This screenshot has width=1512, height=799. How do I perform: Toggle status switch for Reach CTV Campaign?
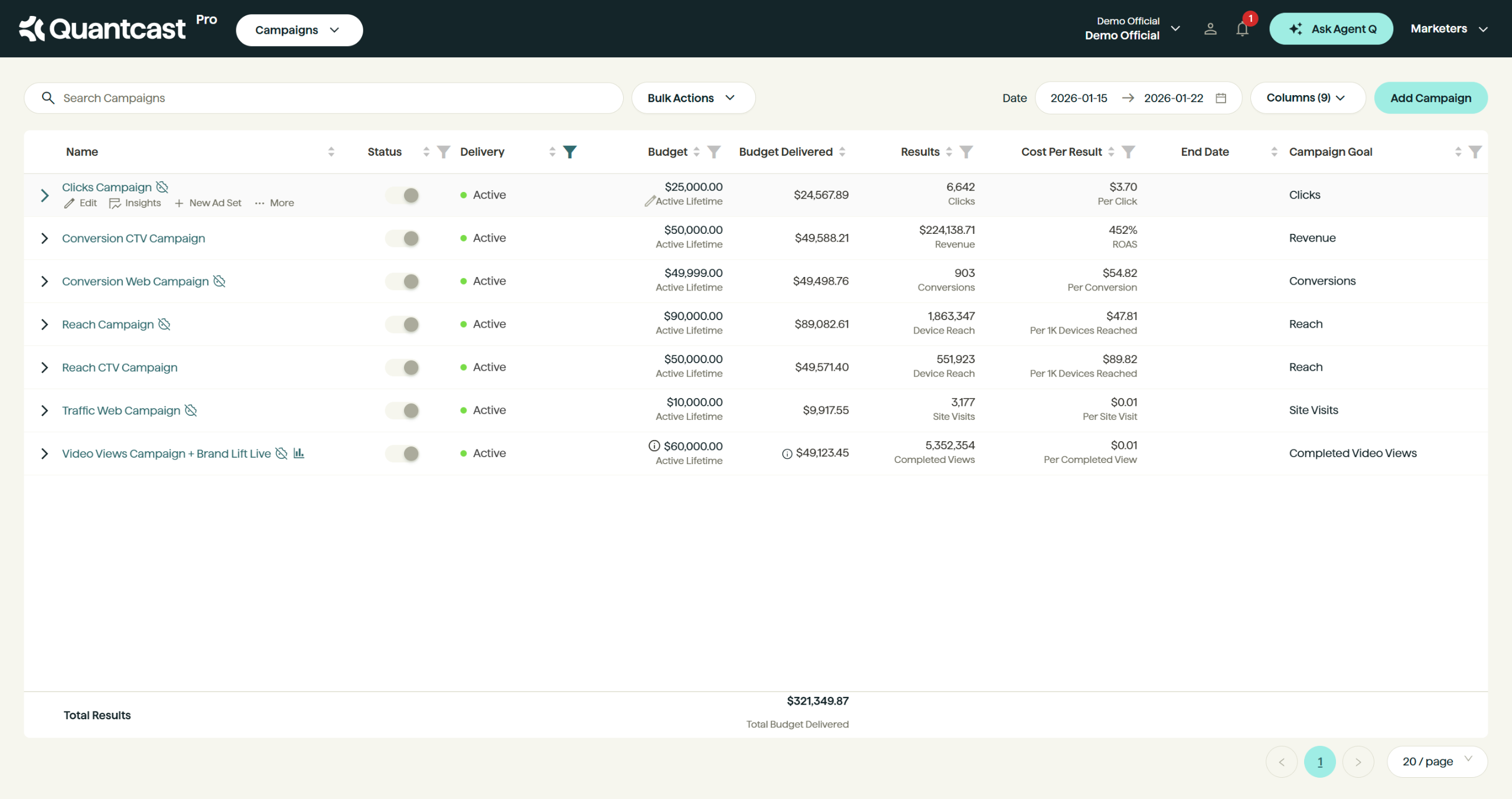403,367
